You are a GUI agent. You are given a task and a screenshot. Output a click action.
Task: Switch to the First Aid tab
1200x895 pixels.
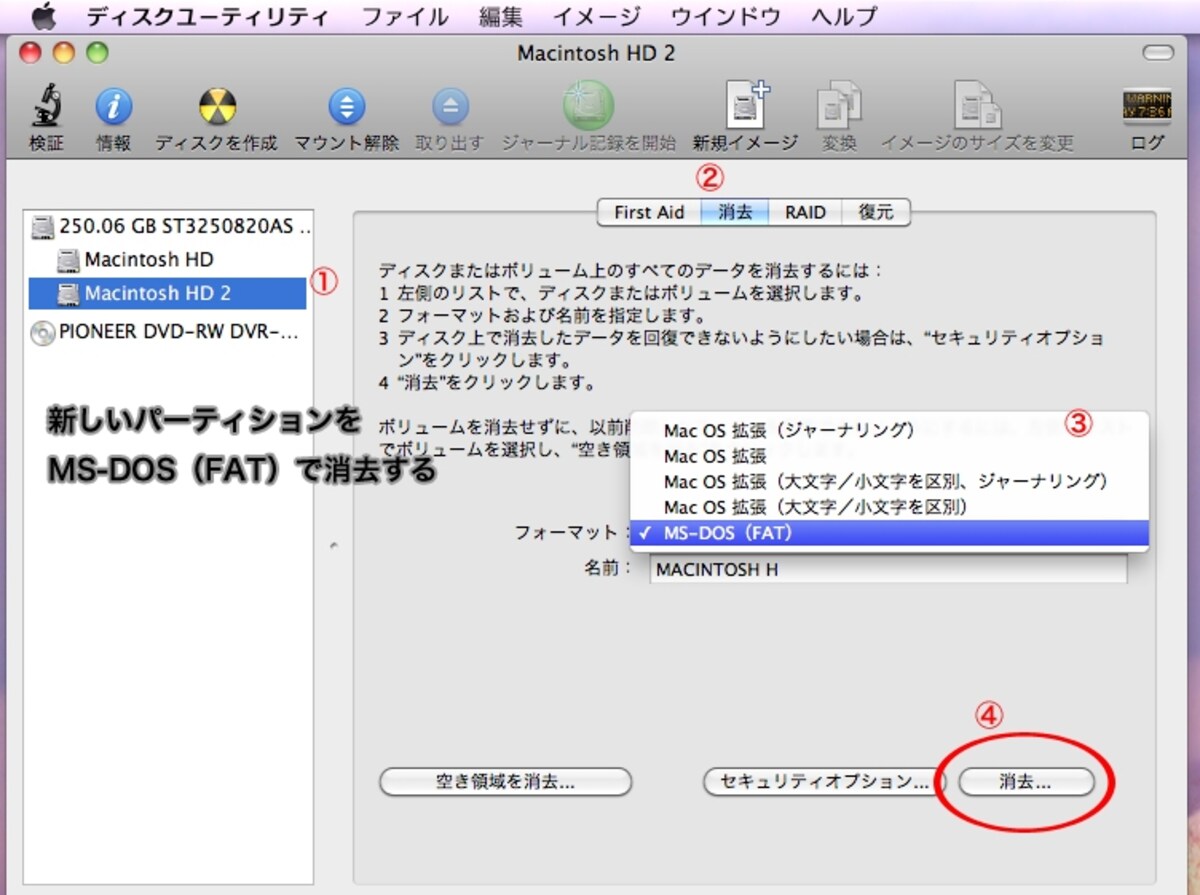(649, 212)
